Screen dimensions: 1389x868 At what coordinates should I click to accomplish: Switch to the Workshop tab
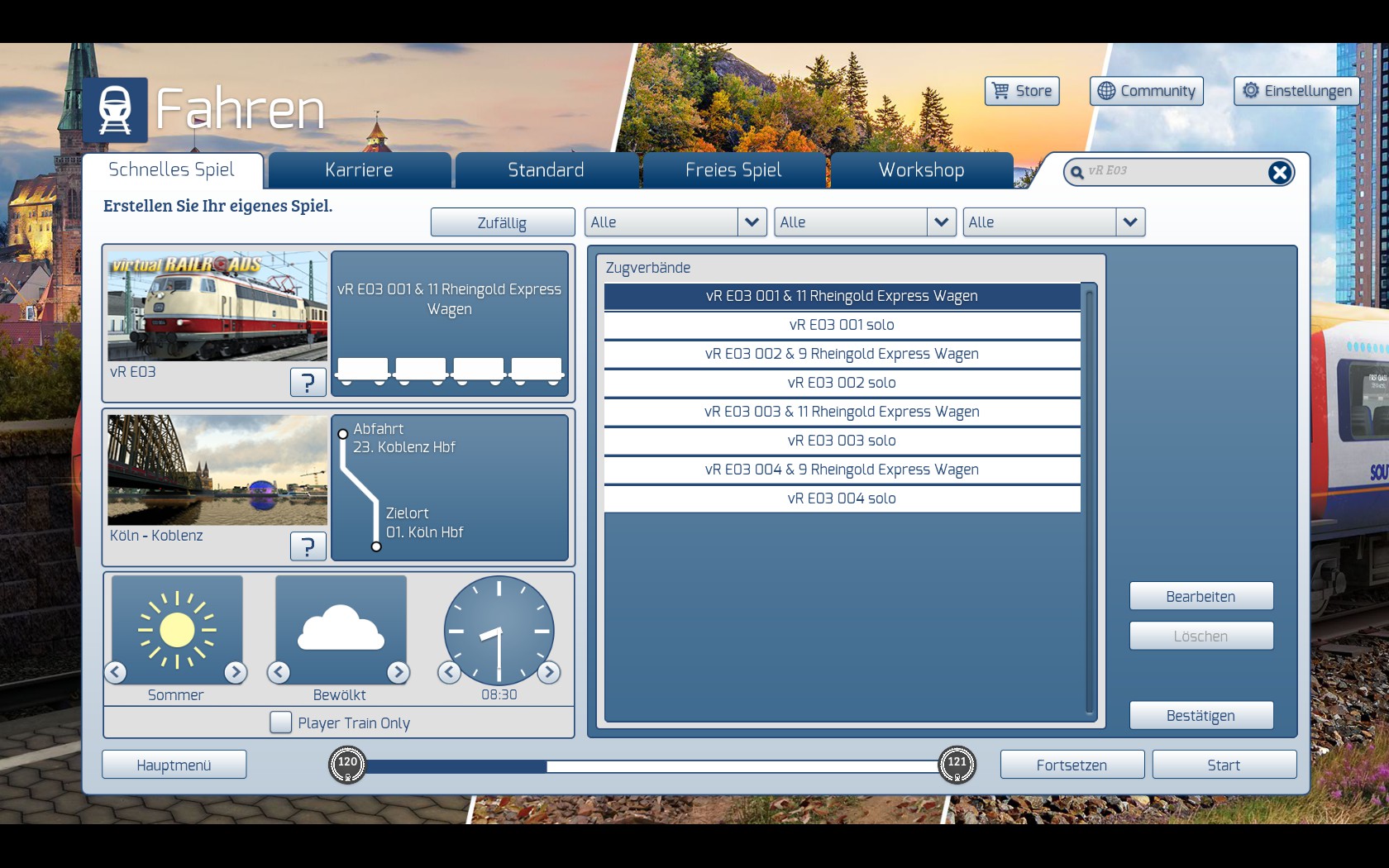(922, 170)
